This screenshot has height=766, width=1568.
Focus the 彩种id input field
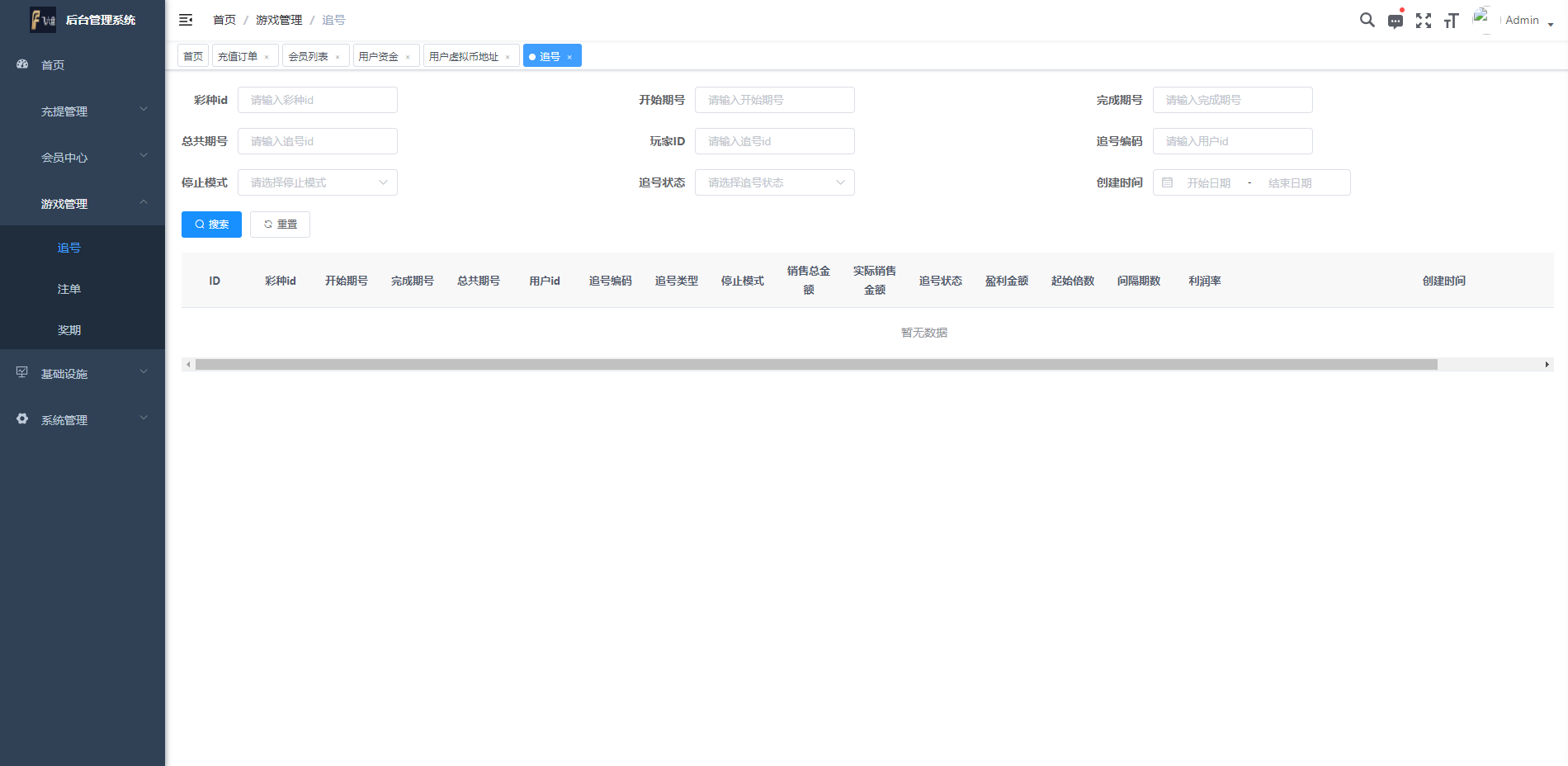click(317, 100)
